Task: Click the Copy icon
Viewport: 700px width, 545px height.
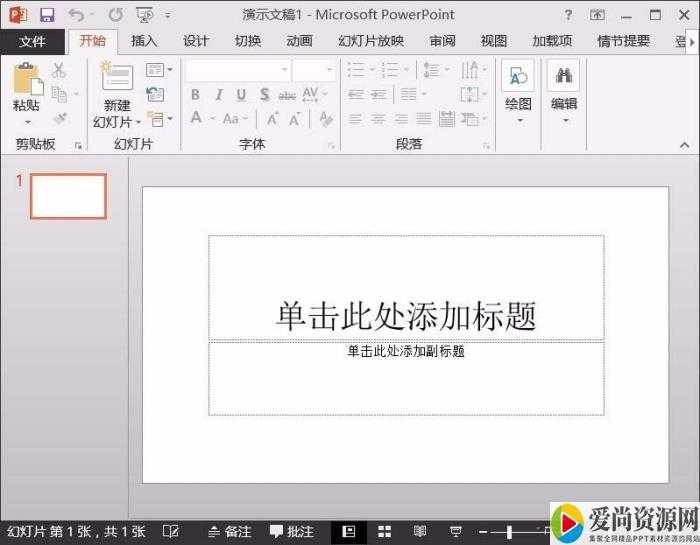Action: coord(59,94)
